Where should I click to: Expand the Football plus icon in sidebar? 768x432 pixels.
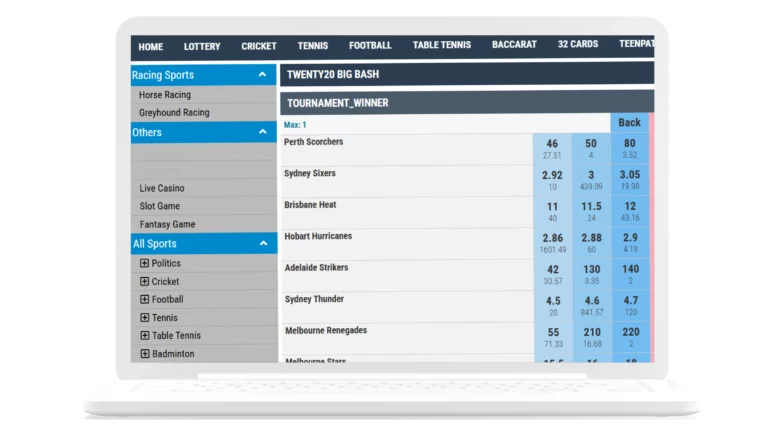click(x=144, y=299)
